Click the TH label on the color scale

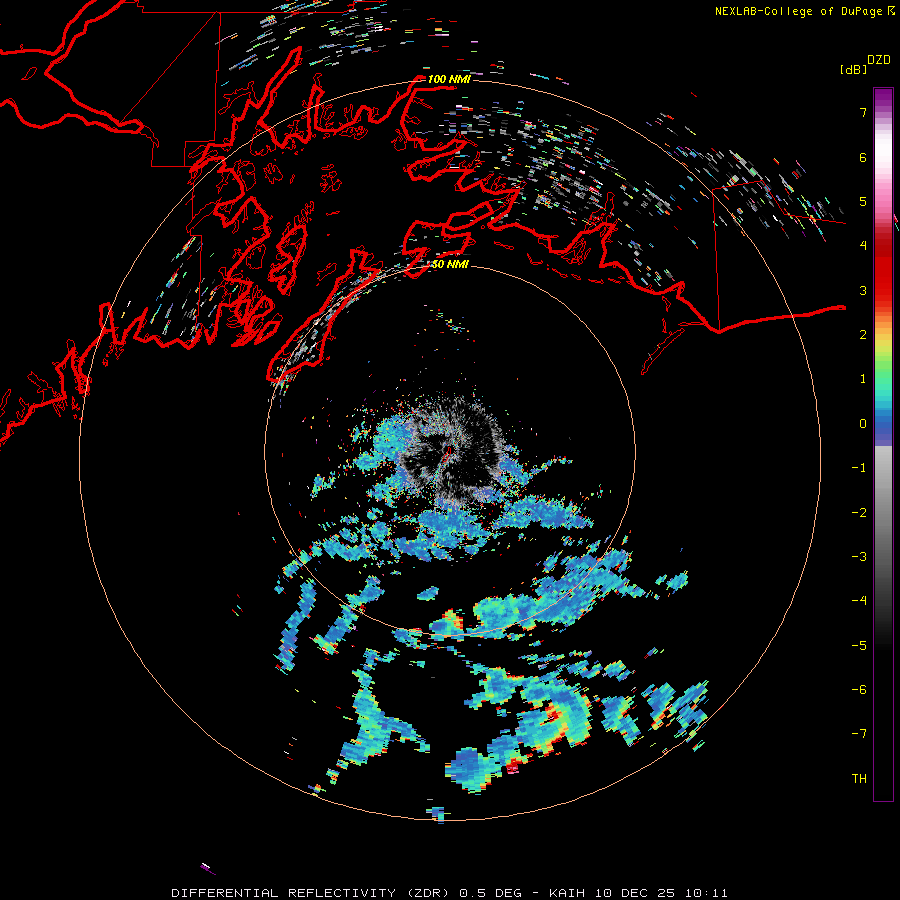(x=859, y=779)
